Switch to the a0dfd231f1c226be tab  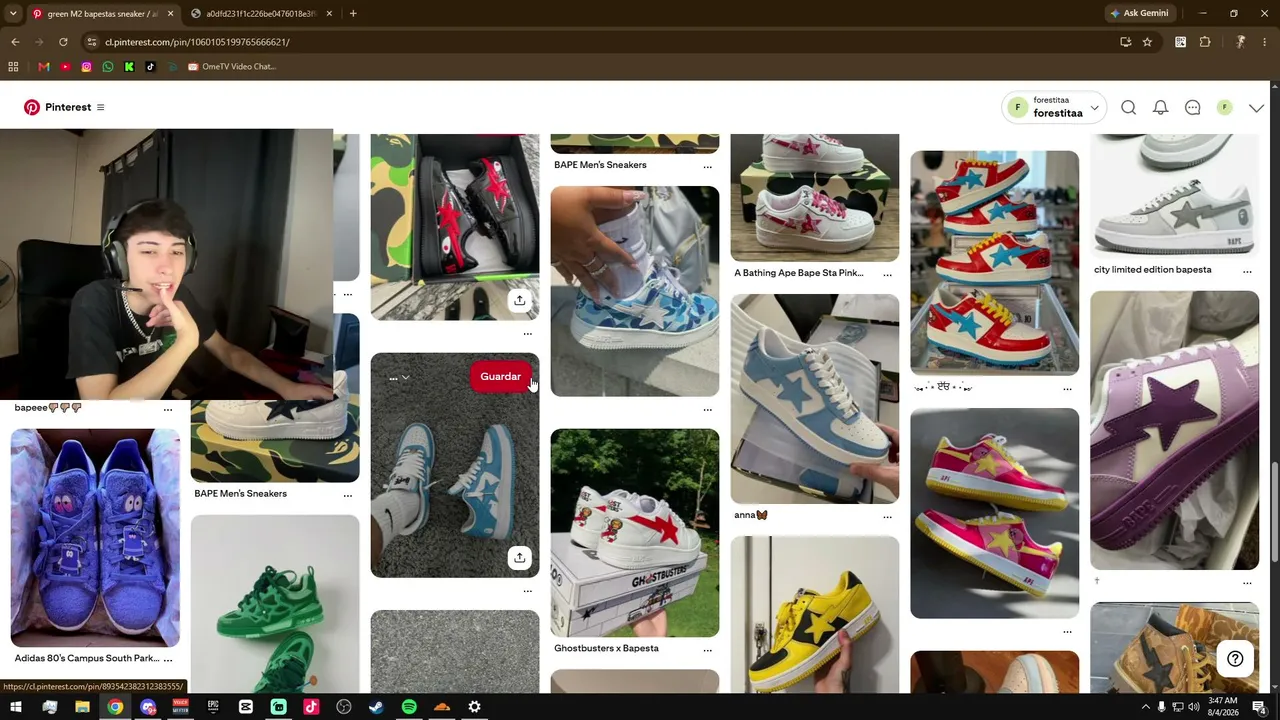point(262,14)
